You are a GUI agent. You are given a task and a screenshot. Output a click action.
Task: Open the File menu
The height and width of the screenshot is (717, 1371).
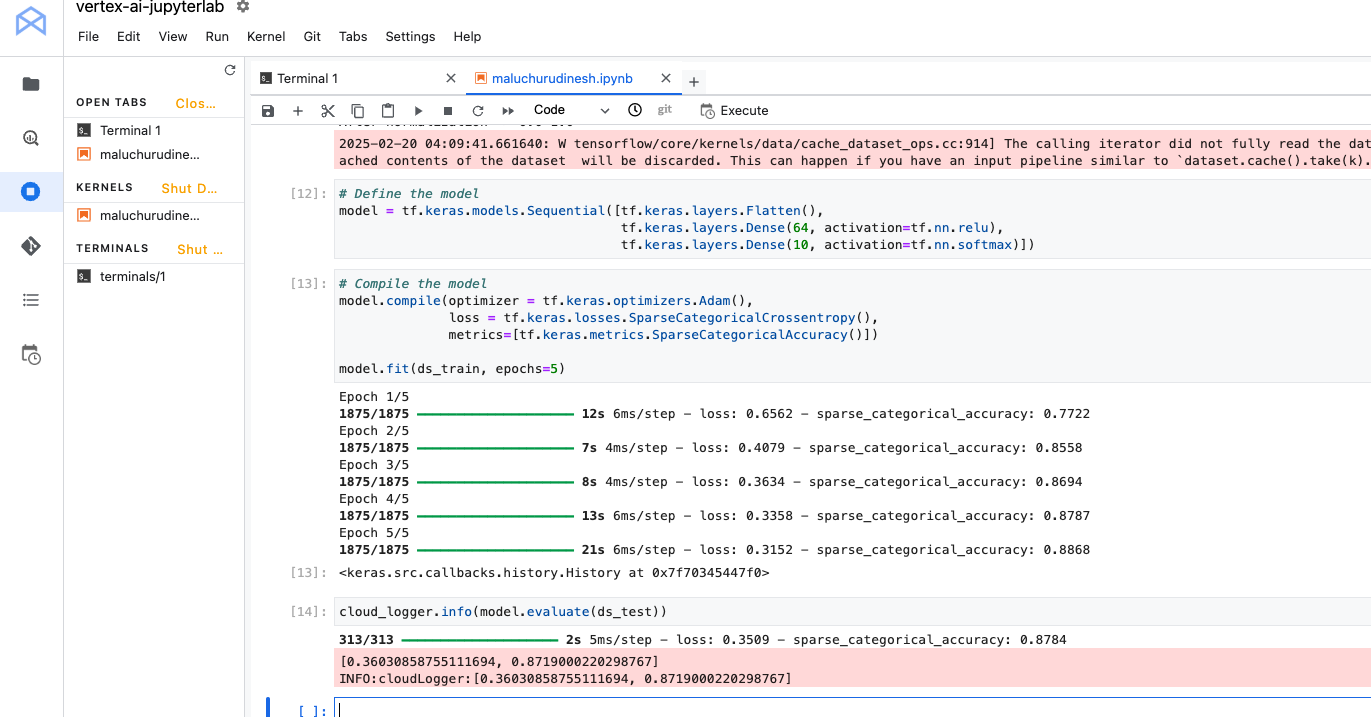pyautogui.click(x=88, y=36)
